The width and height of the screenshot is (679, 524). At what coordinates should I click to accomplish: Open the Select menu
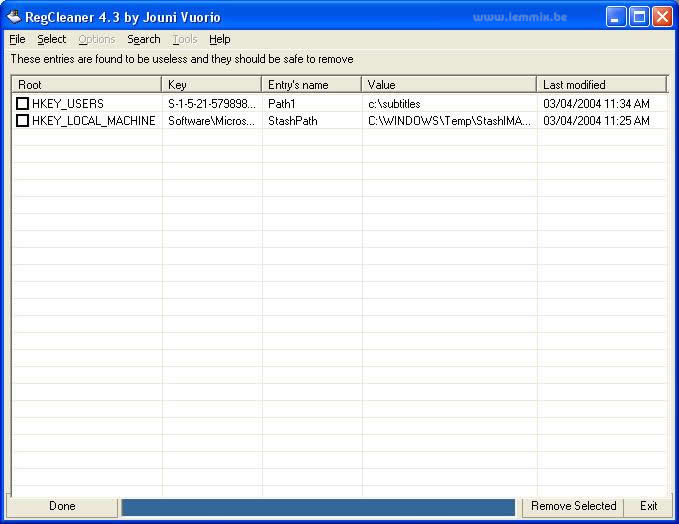point(51,39)
